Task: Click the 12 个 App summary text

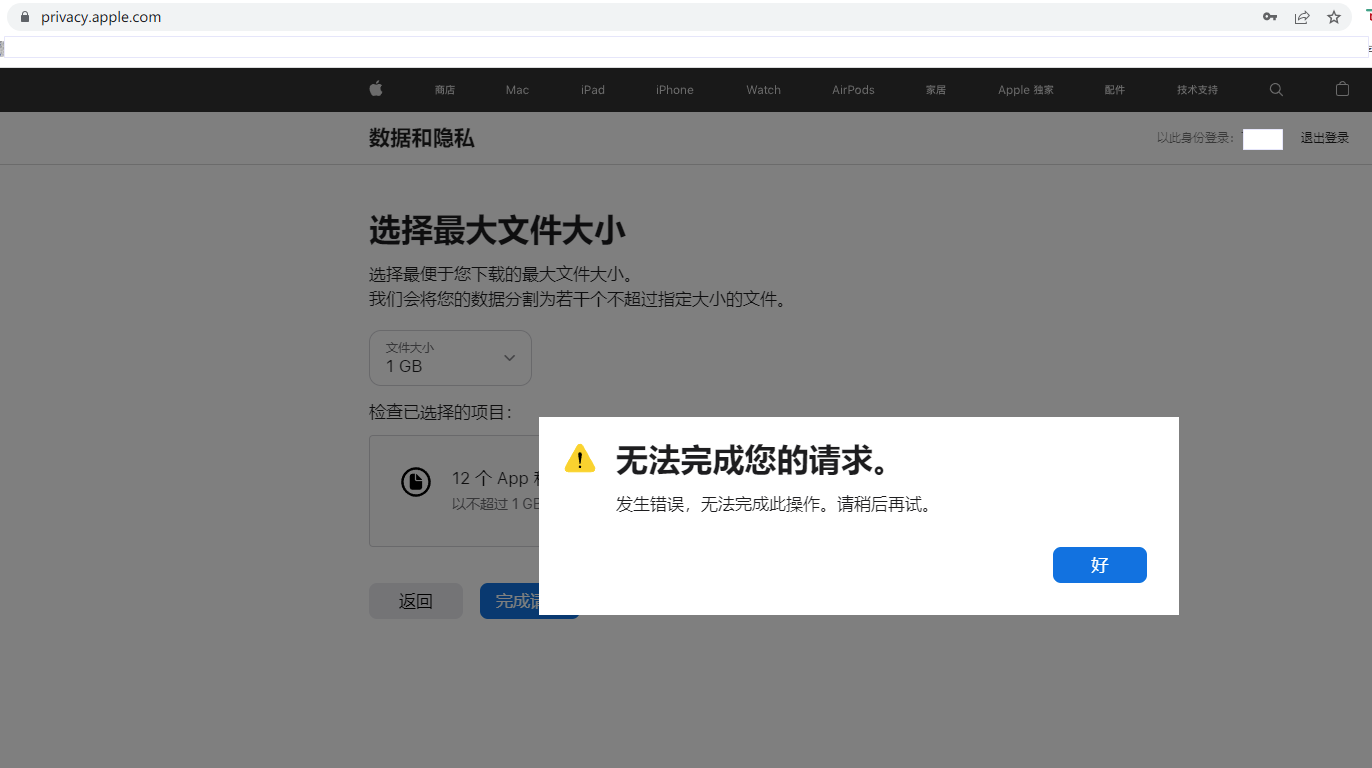Action: click(x=495, y=479)
